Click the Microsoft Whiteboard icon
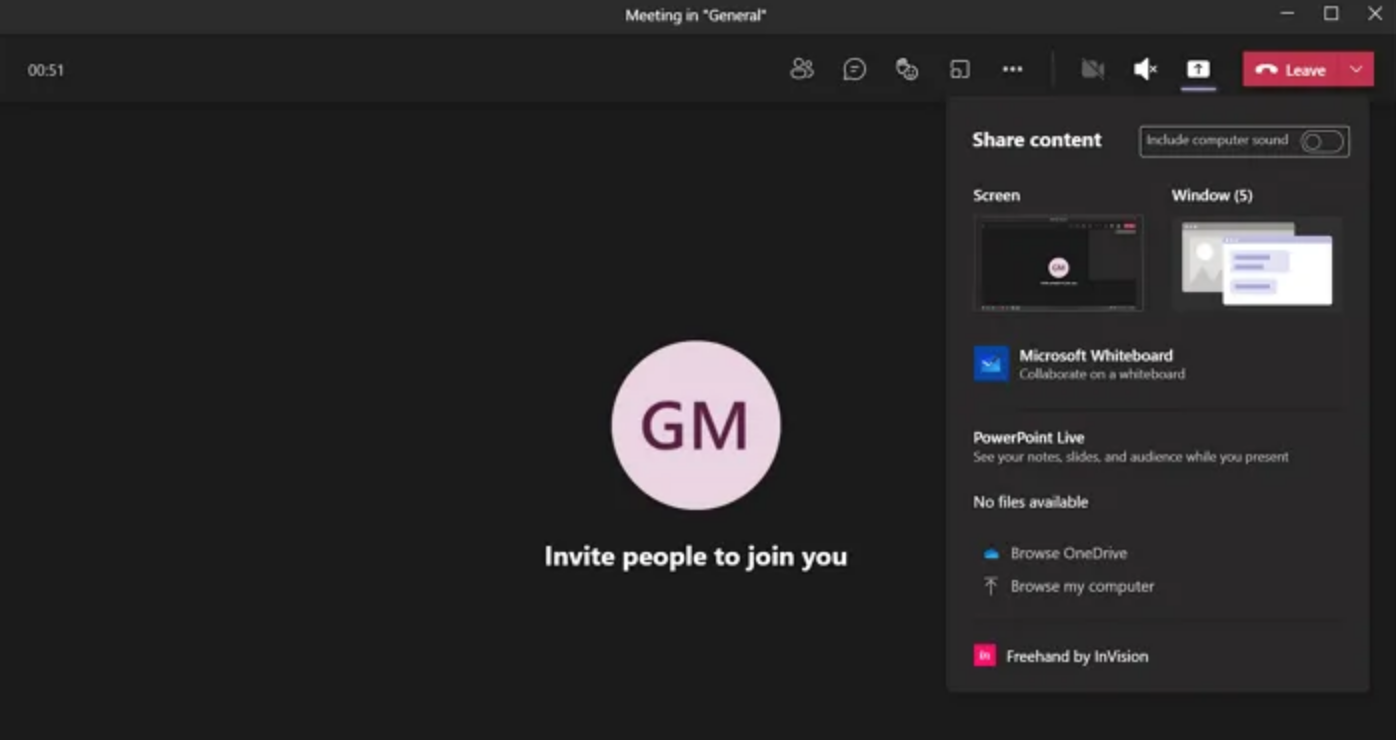Screen dimensions: 1396x742 pos(991,364)
